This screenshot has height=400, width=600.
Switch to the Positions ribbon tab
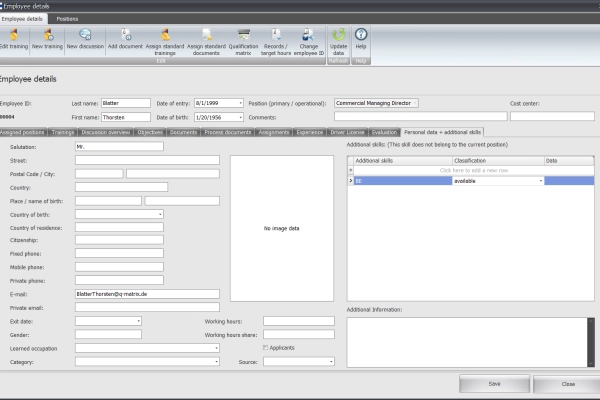point(68,19)
